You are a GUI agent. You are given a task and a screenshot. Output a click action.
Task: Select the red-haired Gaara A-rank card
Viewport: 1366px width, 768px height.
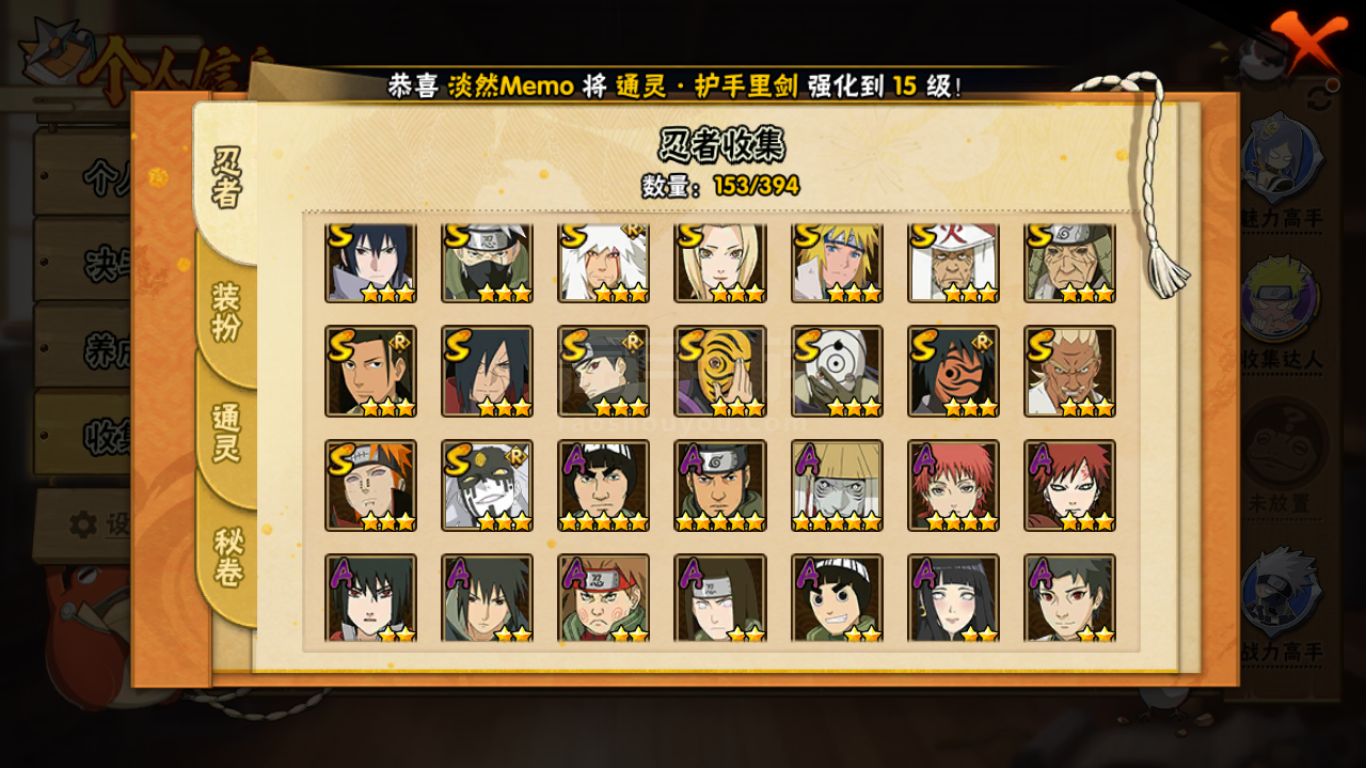pos(1070,485)
